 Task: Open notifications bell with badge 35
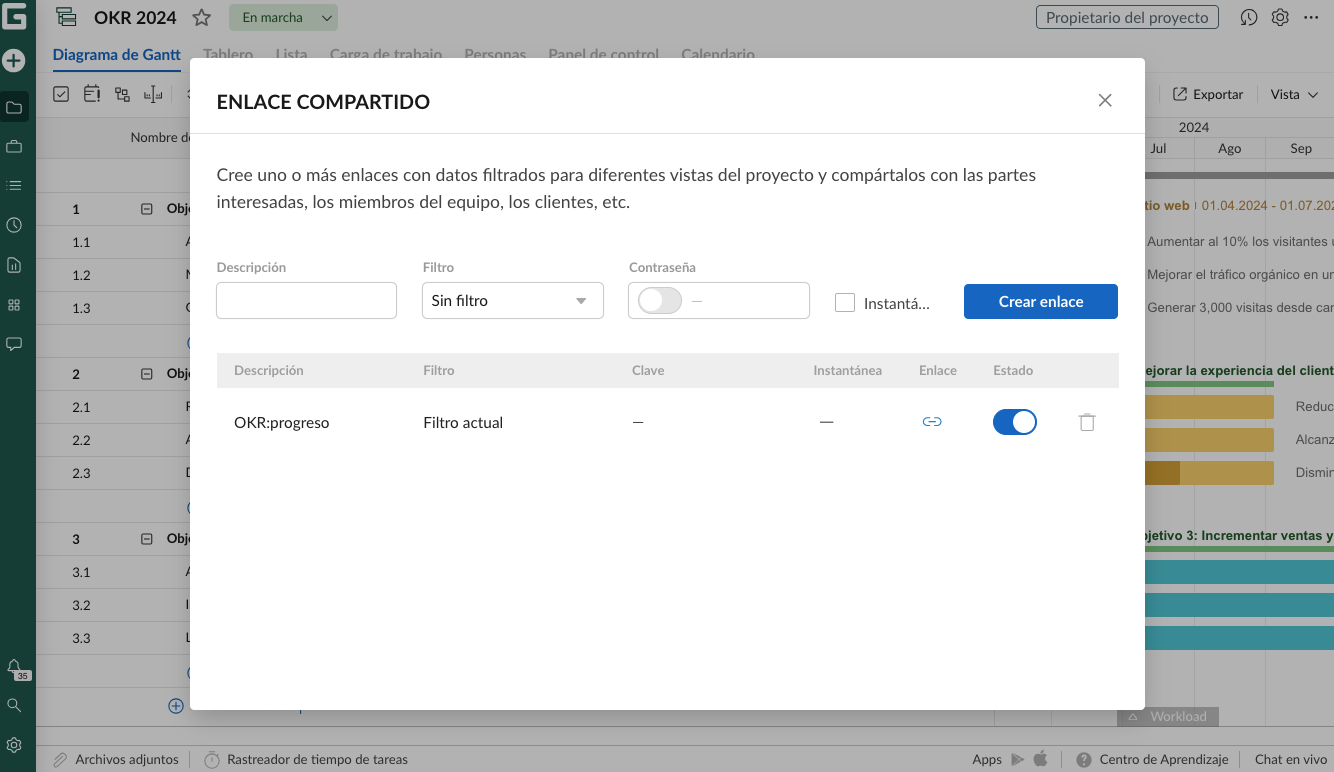point(14,667)
